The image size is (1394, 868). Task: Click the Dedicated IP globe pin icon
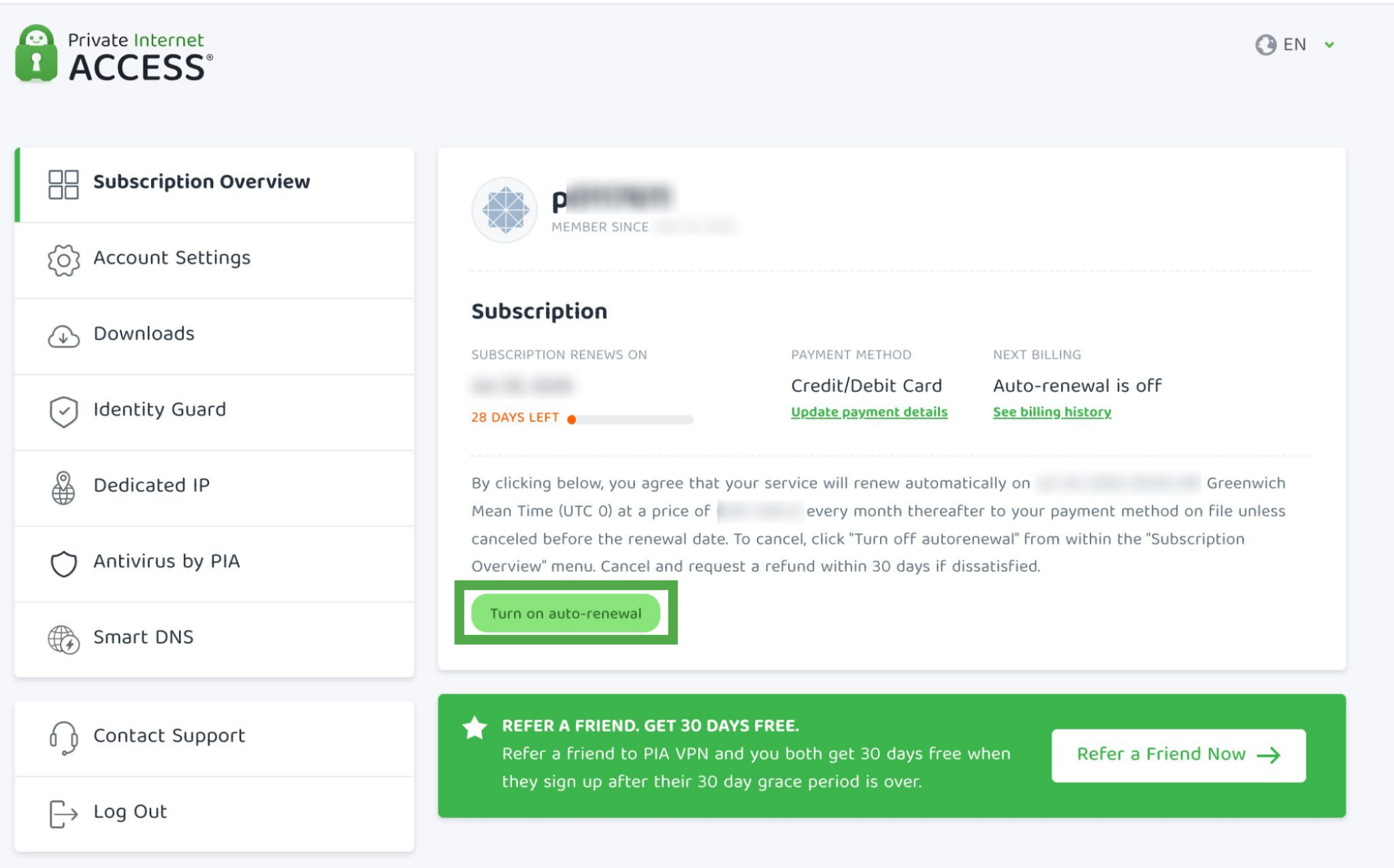(x=63, y=488)
